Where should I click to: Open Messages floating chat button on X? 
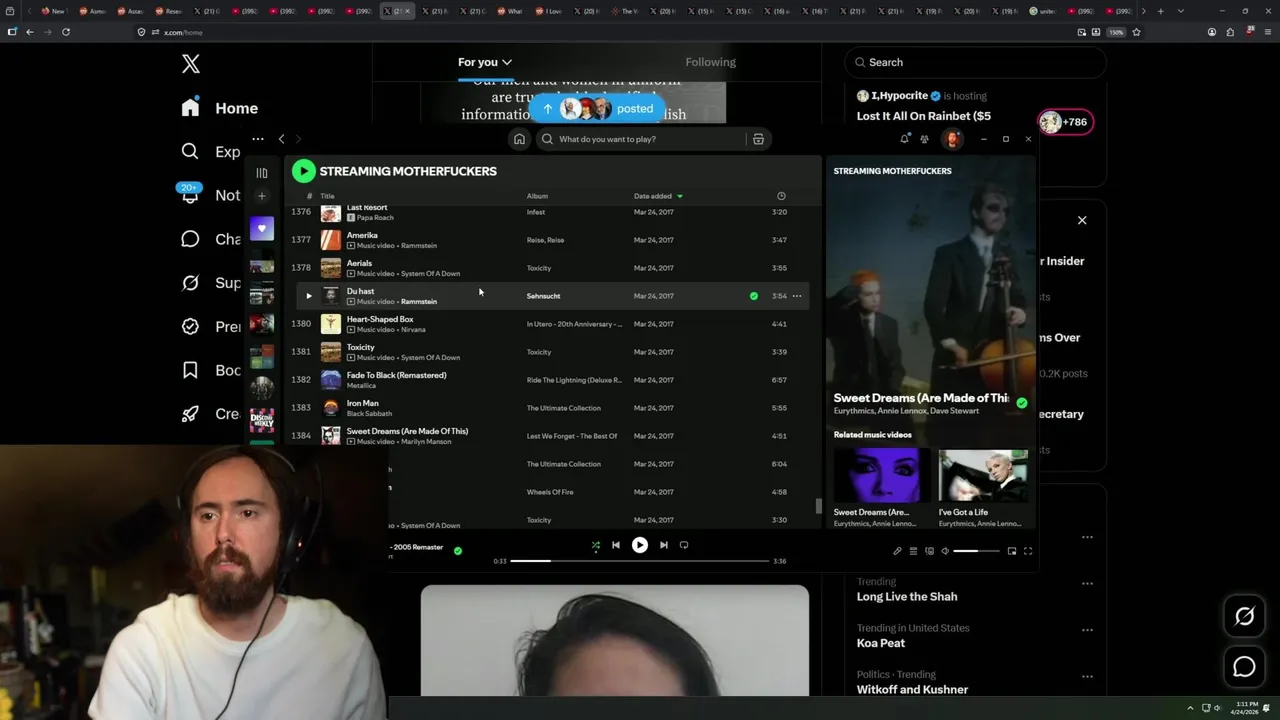[x=1244, y=667]
